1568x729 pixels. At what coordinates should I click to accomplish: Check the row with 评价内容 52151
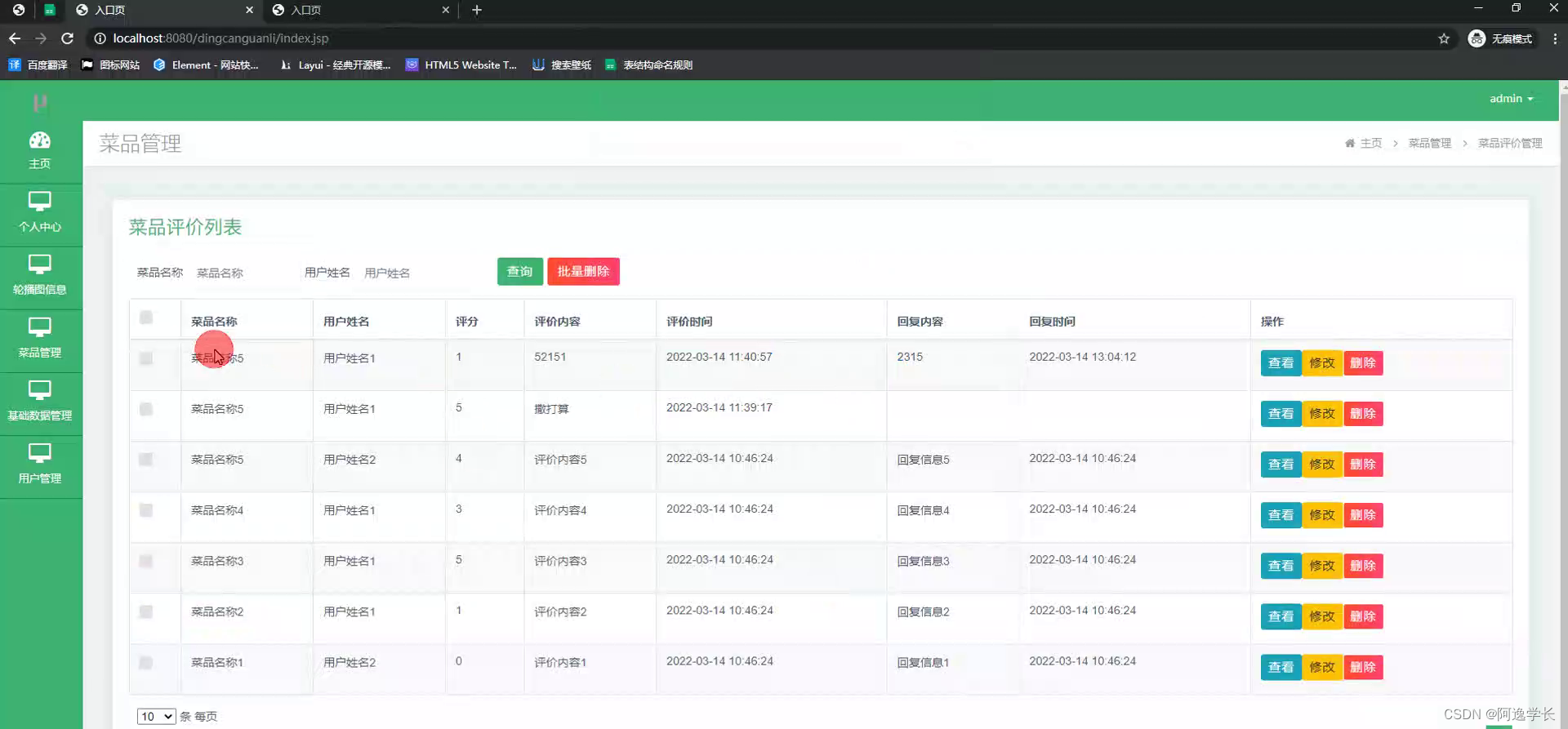click(x=146, y=358)
